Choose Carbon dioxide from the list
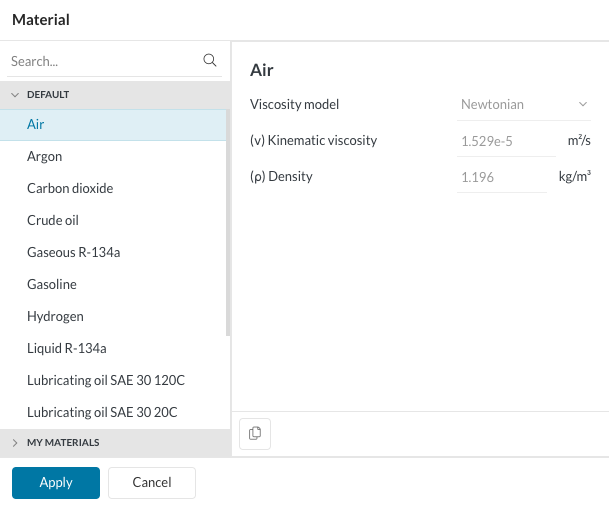The height and width of the screenshot is (506, 609). pyautogui.click(x=70, y=188)
